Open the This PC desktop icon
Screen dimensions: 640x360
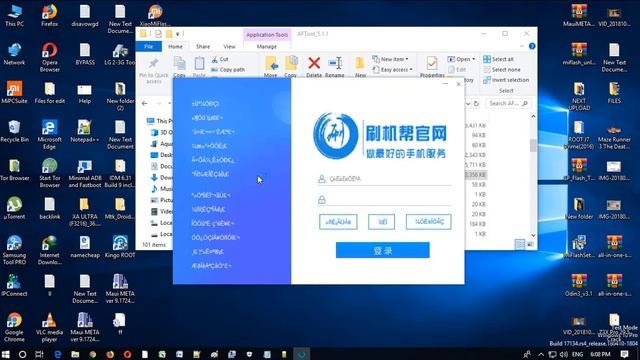[x=15, y=16]
